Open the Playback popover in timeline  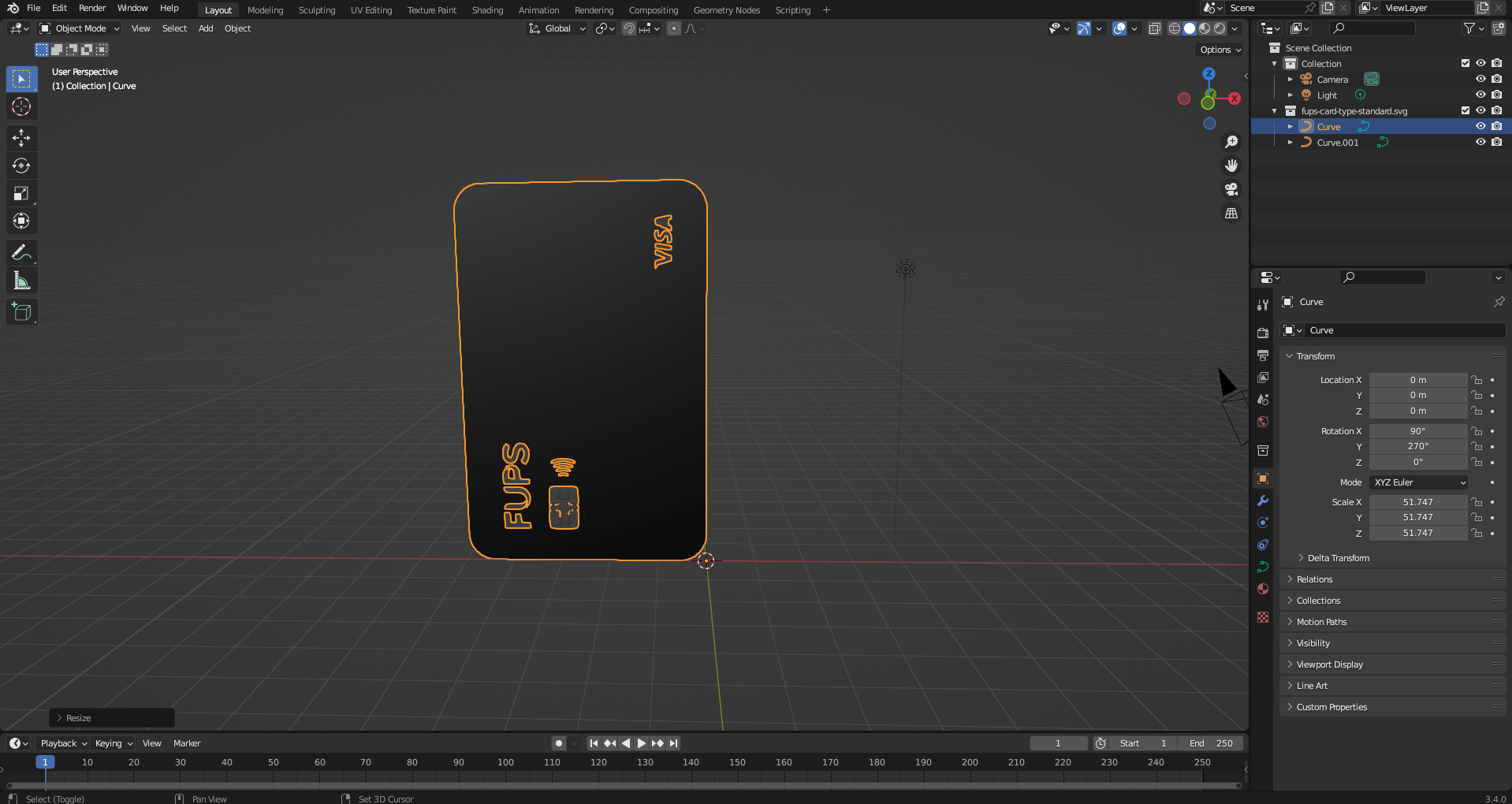click(63, 743)
